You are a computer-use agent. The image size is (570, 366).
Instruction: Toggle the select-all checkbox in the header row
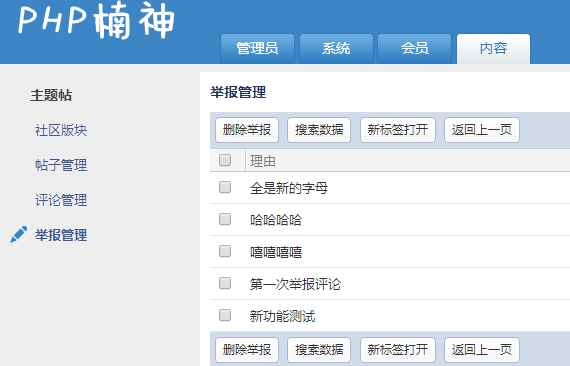click(x=225, y=160)
